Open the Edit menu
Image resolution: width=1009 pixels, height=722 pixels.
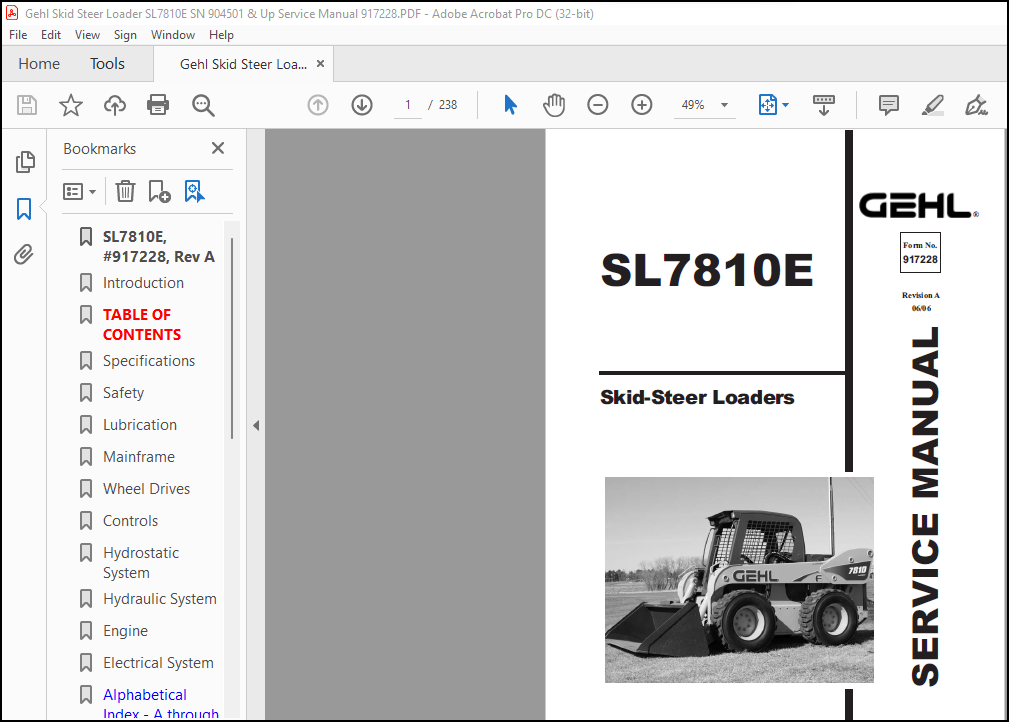[51, 35]
